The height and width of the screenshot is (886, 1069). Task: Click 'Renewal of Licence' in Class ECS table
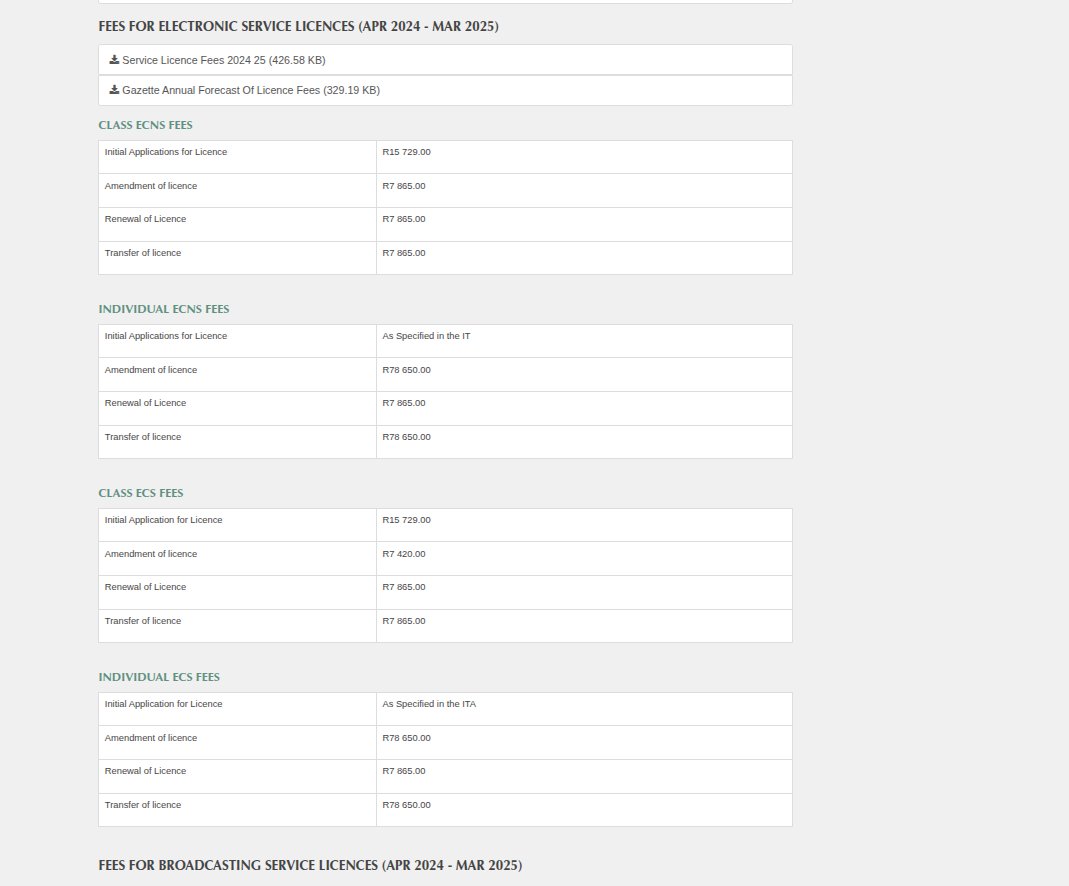145,587
